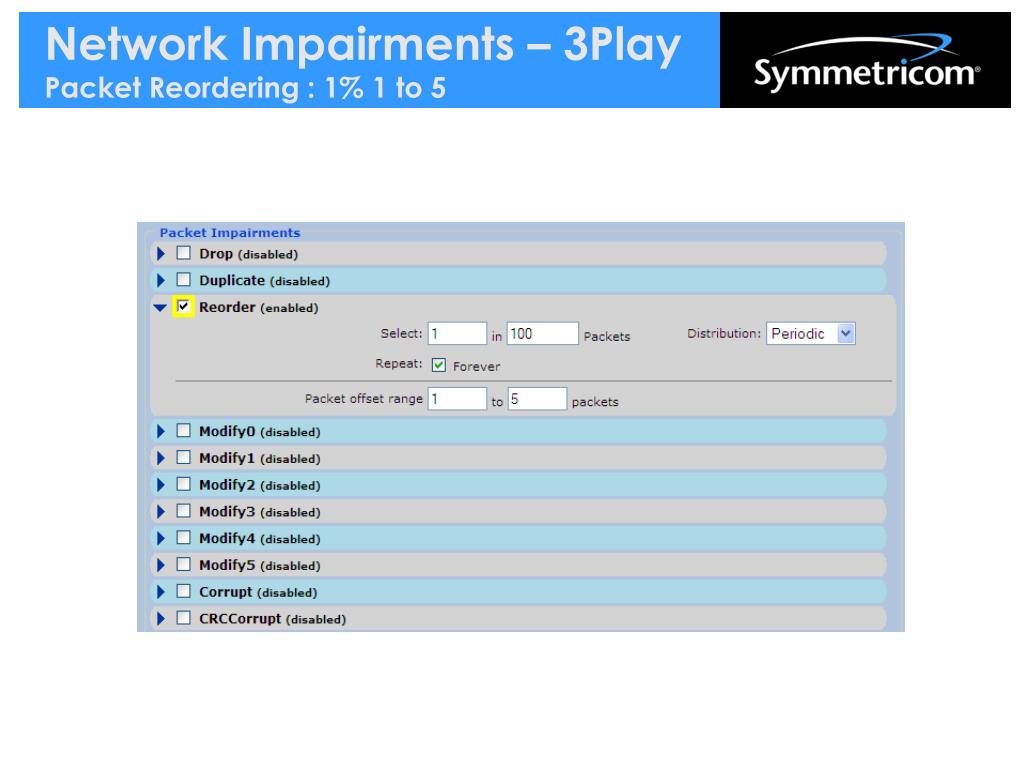Click the Duplicate (disabled) label
The image size is (1024, 768).
(264, 281)
